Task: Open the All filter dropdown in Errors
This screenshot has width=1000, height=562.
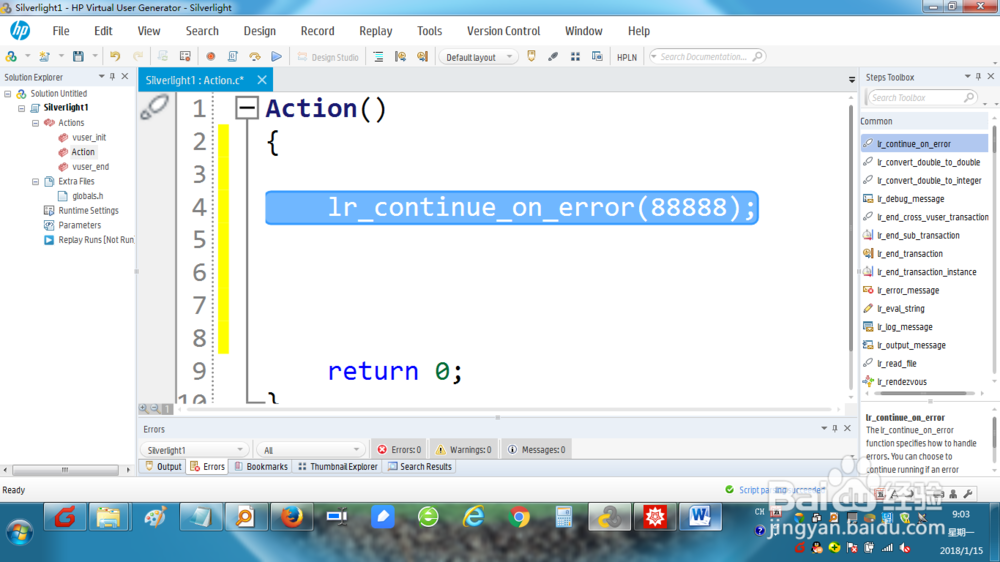Action: (309, 450)
